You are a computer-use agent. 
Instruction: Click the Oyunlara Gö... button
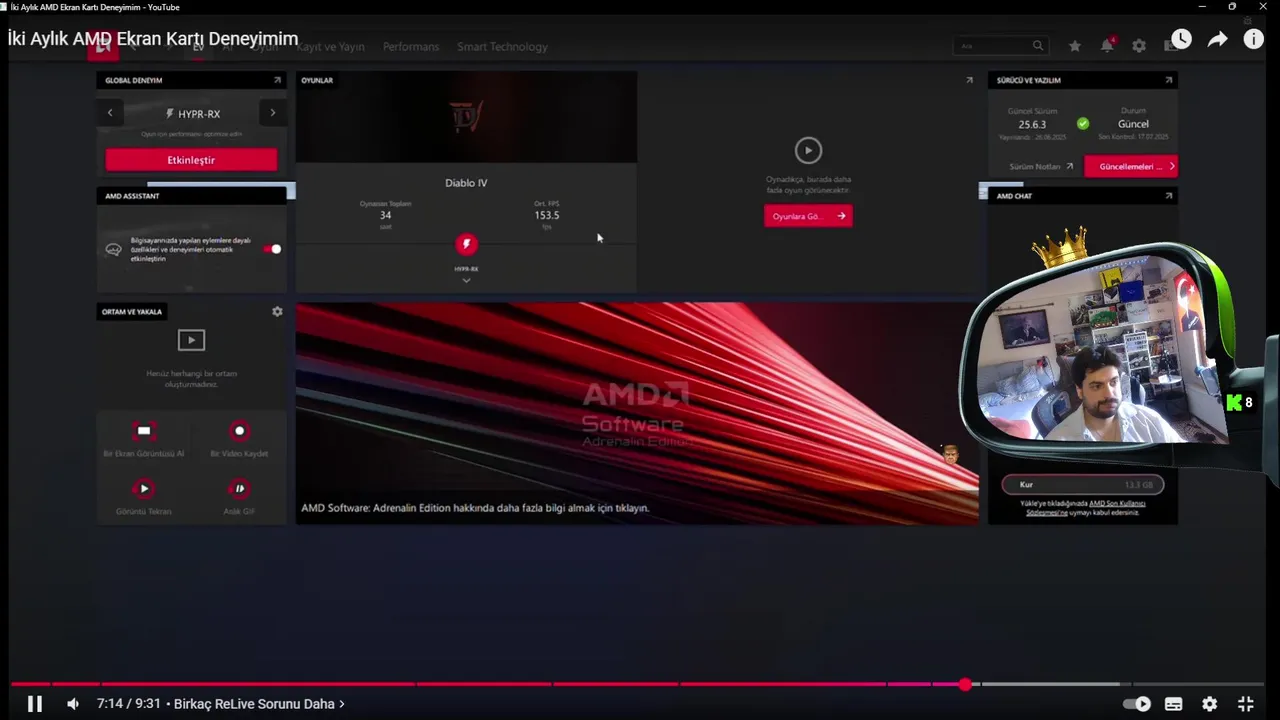click(808, 216)
